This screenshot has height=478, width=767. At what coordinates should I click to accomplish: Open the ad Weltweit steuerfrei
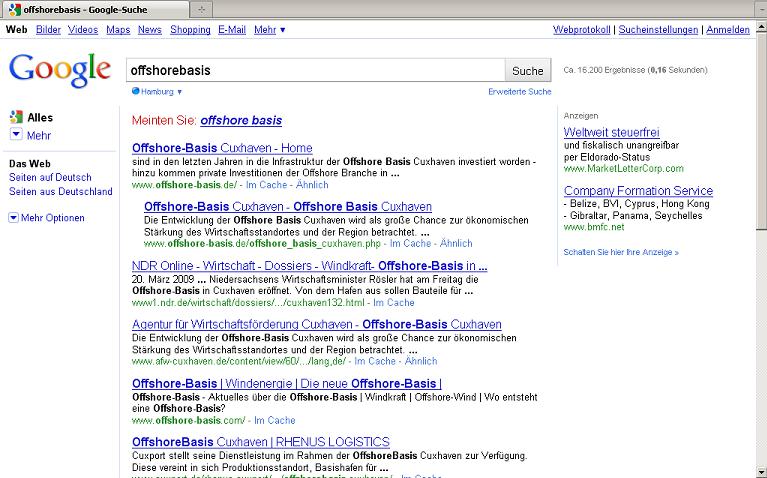pyautogui.click(x=611, y=132)
